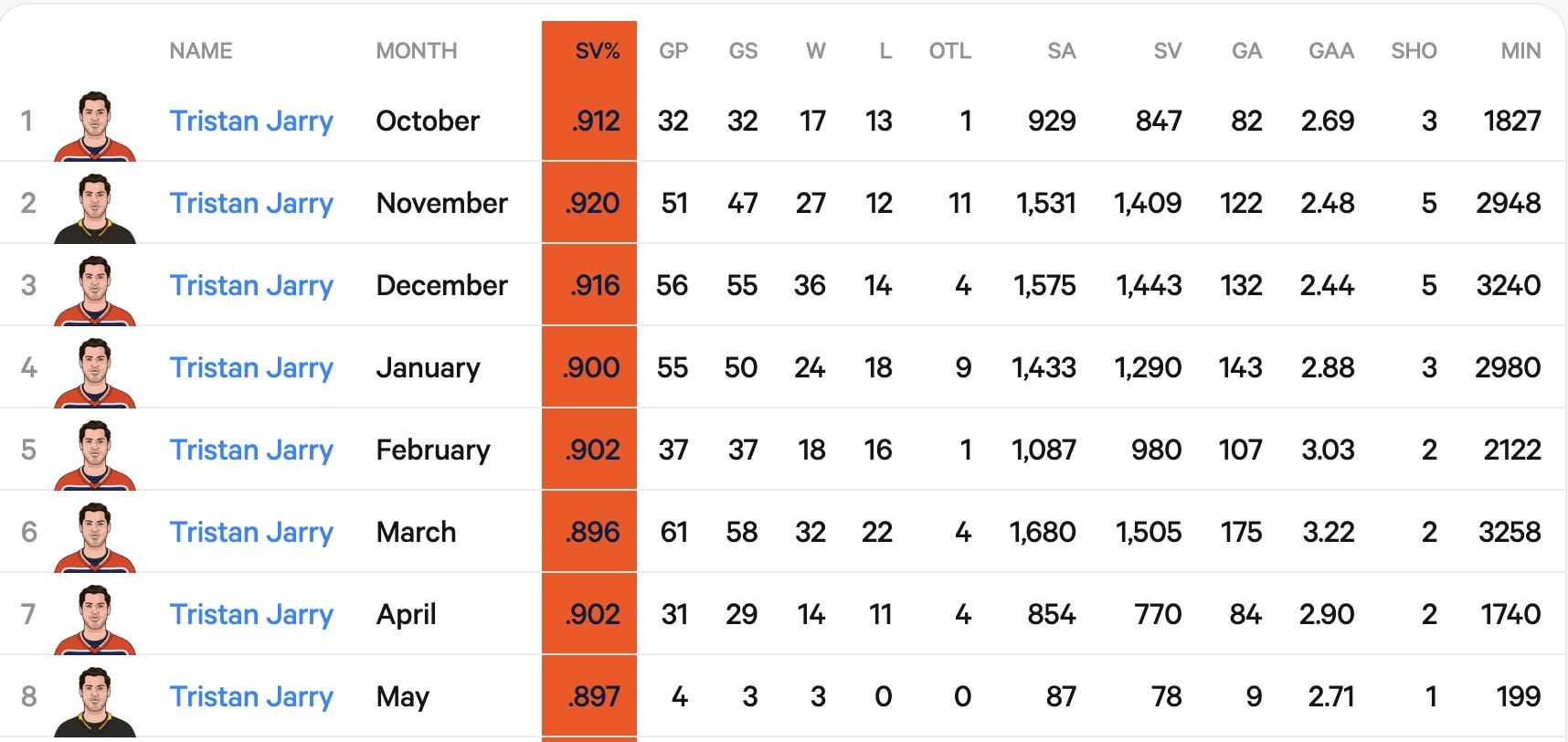Click player avatar in May row
Screen dimensions: 1568x742
(x=95, y=702)
